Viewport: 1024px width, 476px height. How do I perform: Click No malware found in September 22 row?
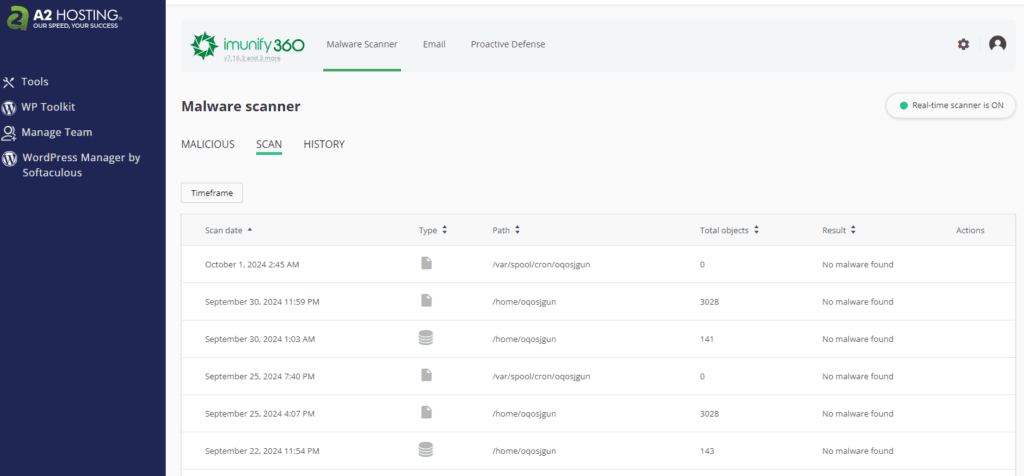pos(857,451)
